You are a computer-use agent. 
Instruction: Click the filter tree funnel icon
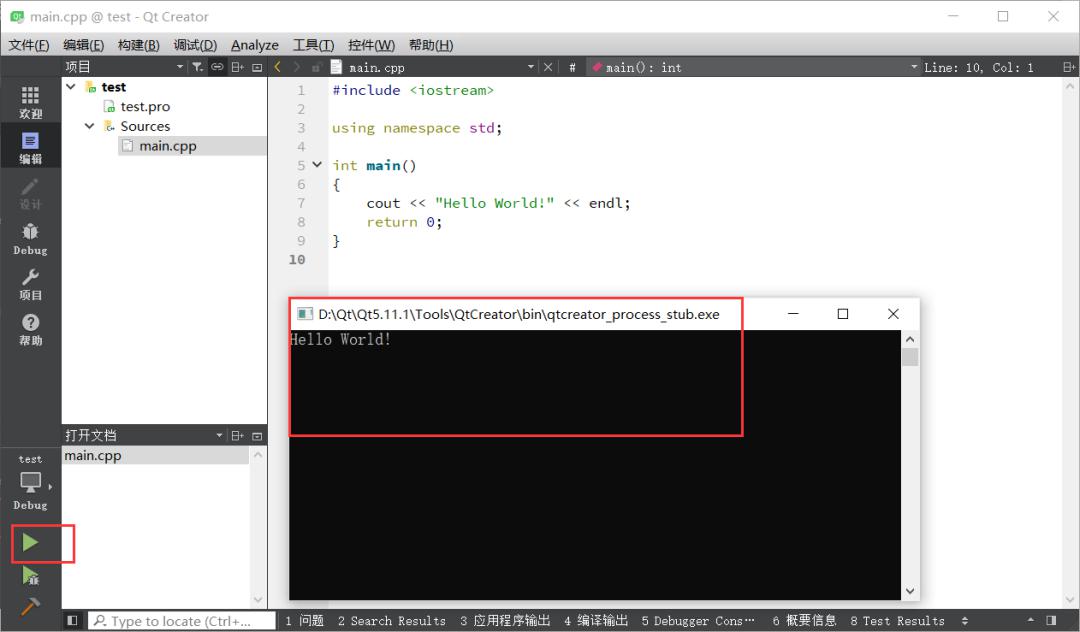tap(198, 67)
